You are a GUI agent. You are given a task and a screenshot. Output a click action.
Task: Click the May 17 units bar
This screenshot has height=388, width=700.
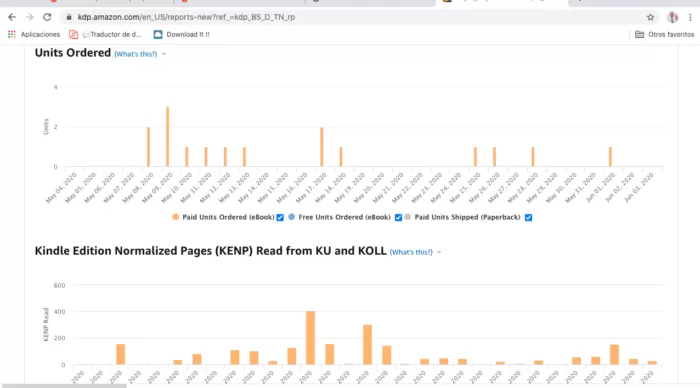[x=321, y=147]
